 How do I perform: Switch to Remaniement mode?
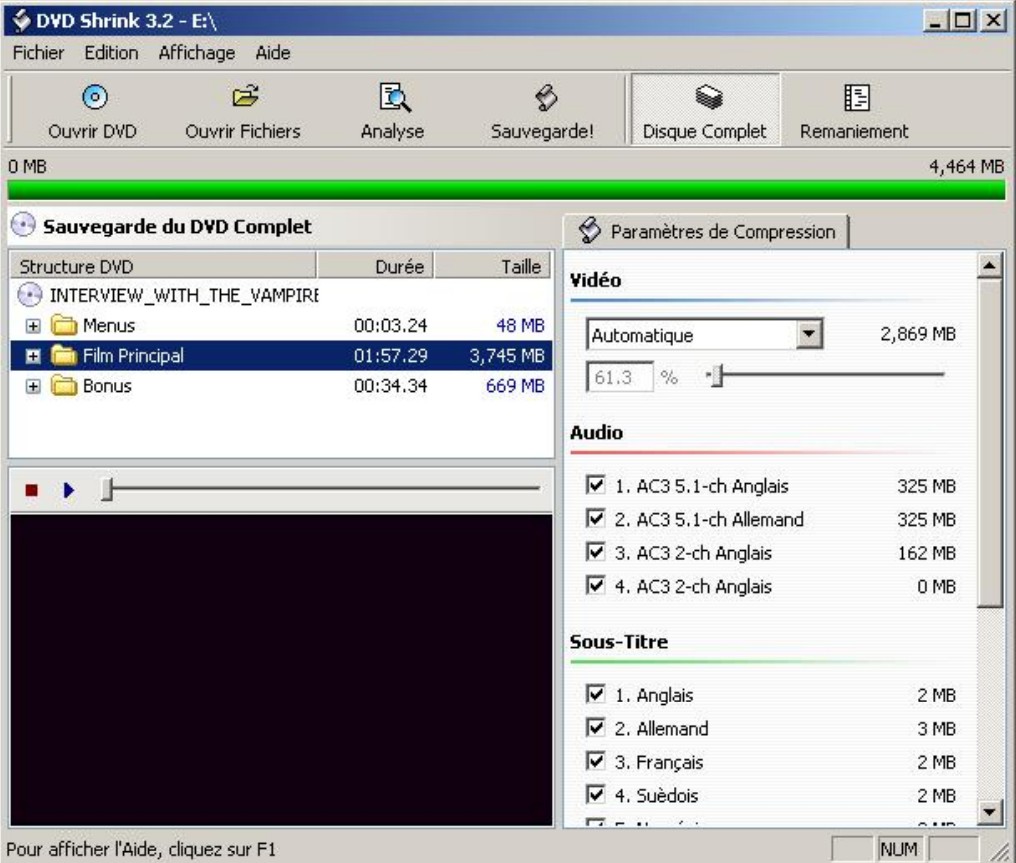pyautogui.click(x=854, y=109)
